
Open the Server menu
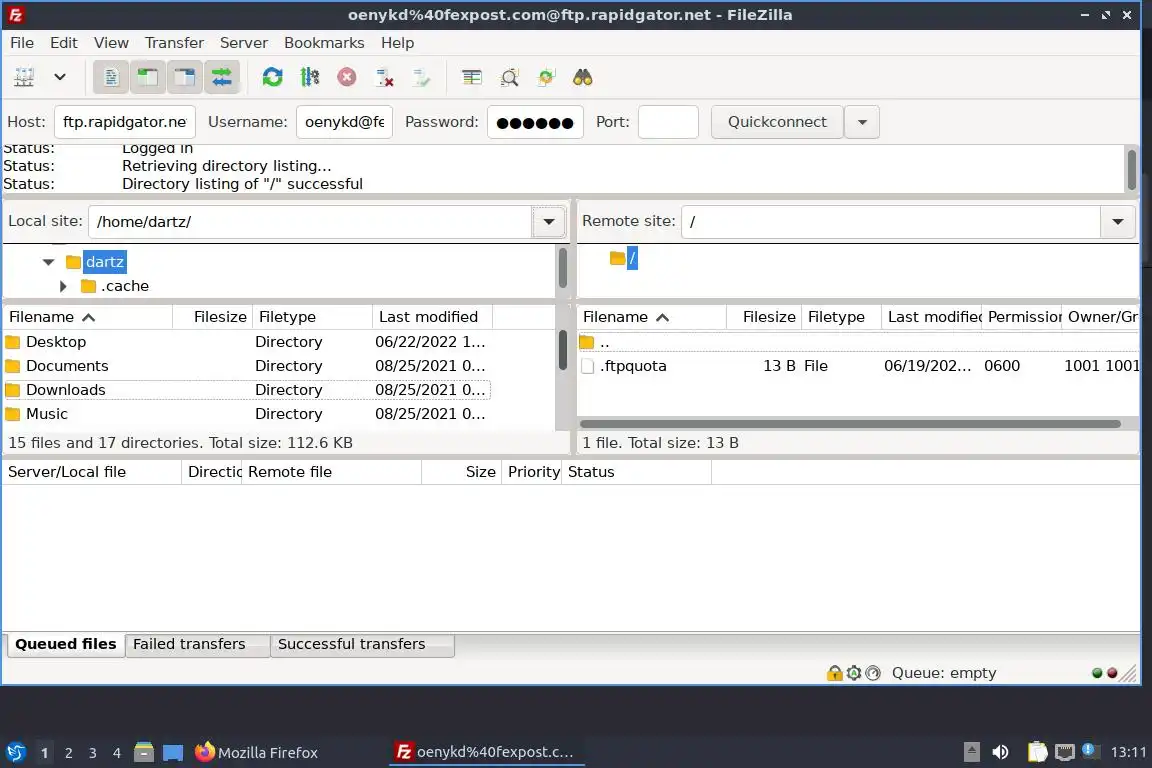point(244,43)
